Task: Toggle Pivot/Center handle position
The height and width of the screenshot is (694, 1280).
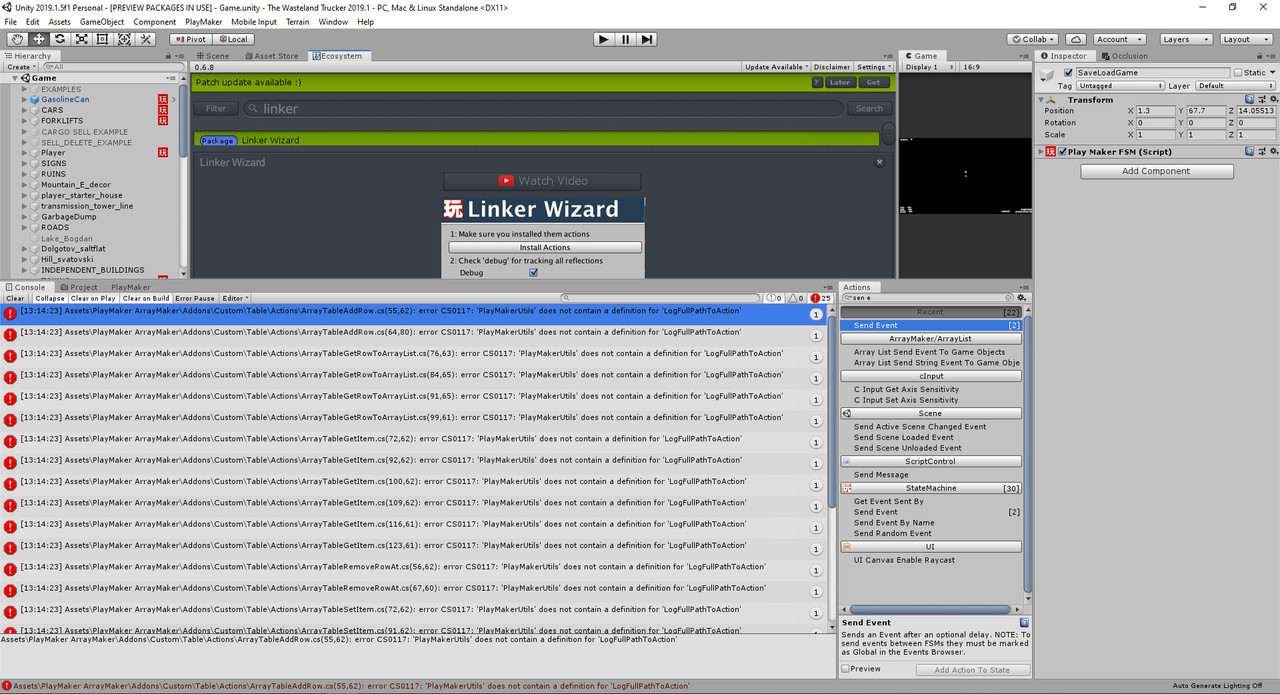Action: (190, 39)
